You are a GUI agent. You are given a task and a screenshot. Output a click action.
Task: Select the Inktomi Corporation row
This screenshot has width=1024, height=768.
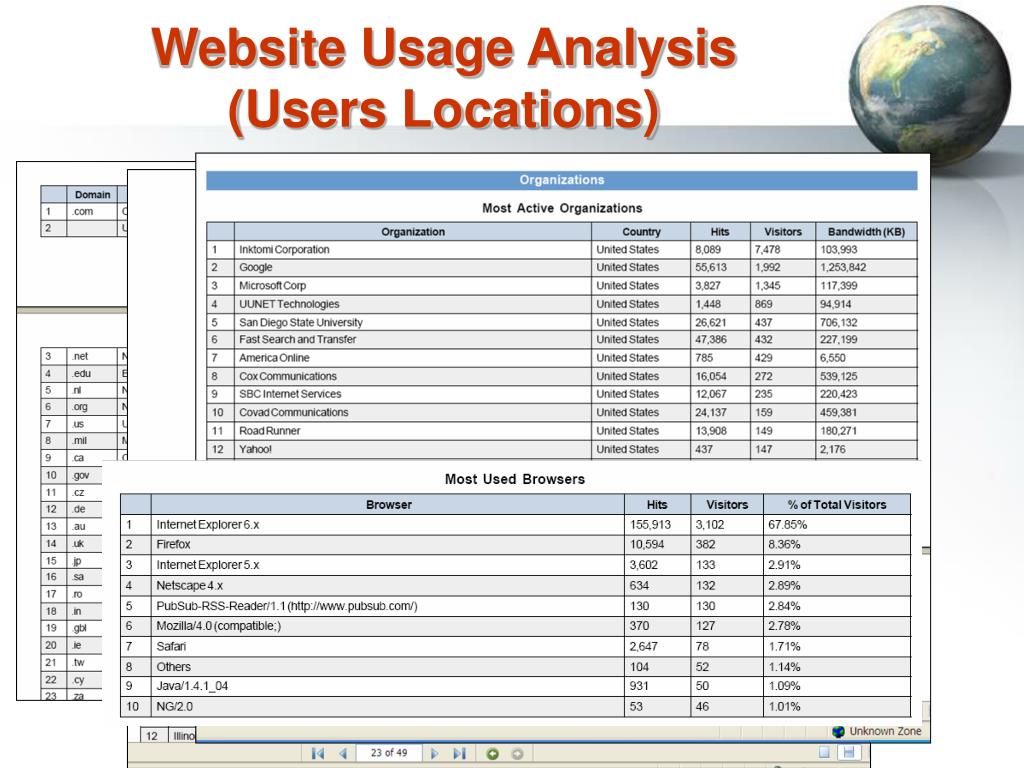point(562,249)
